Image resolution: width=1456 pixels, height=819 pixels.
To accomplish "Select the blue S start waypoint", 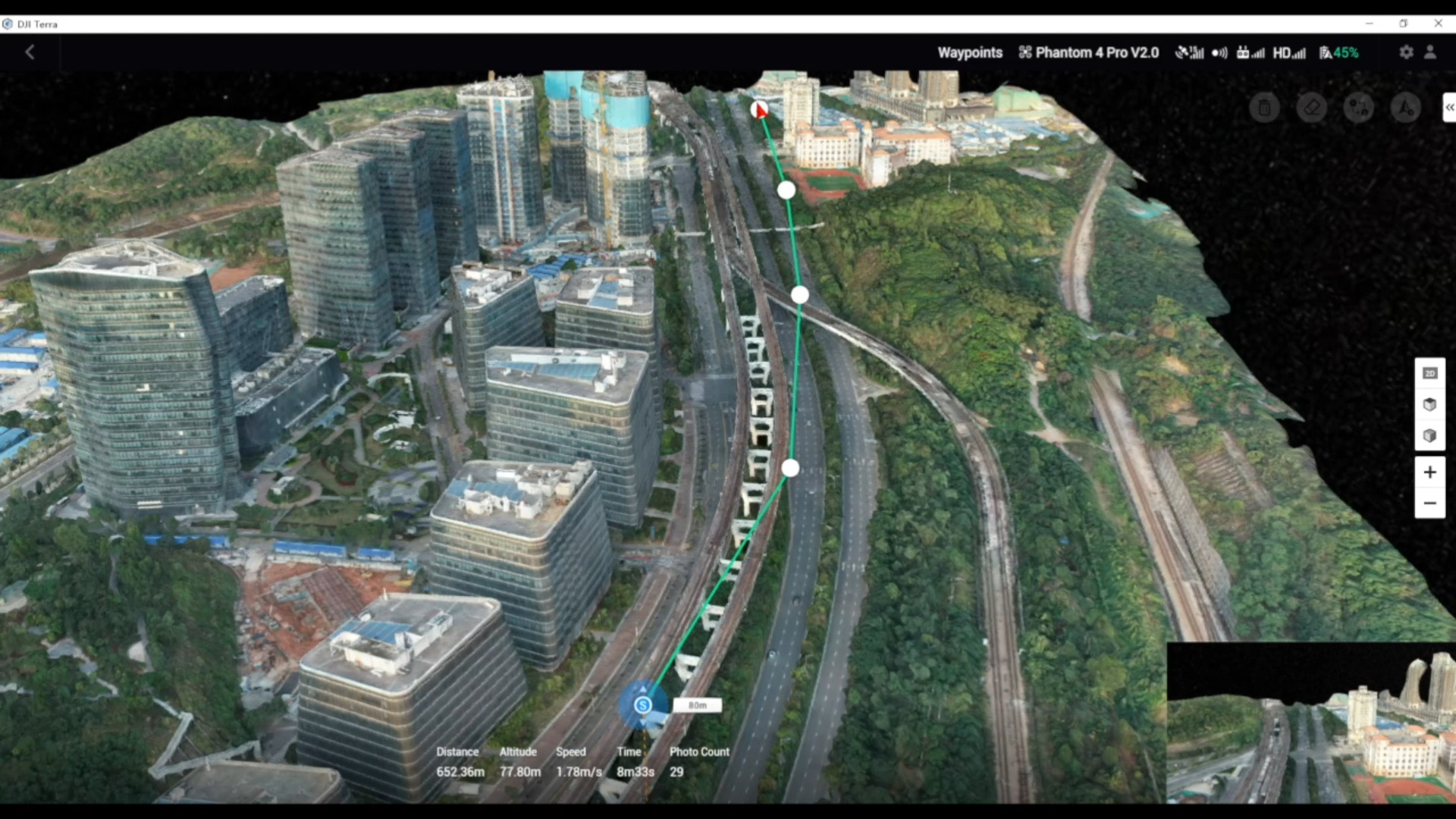I will [643, 705].
